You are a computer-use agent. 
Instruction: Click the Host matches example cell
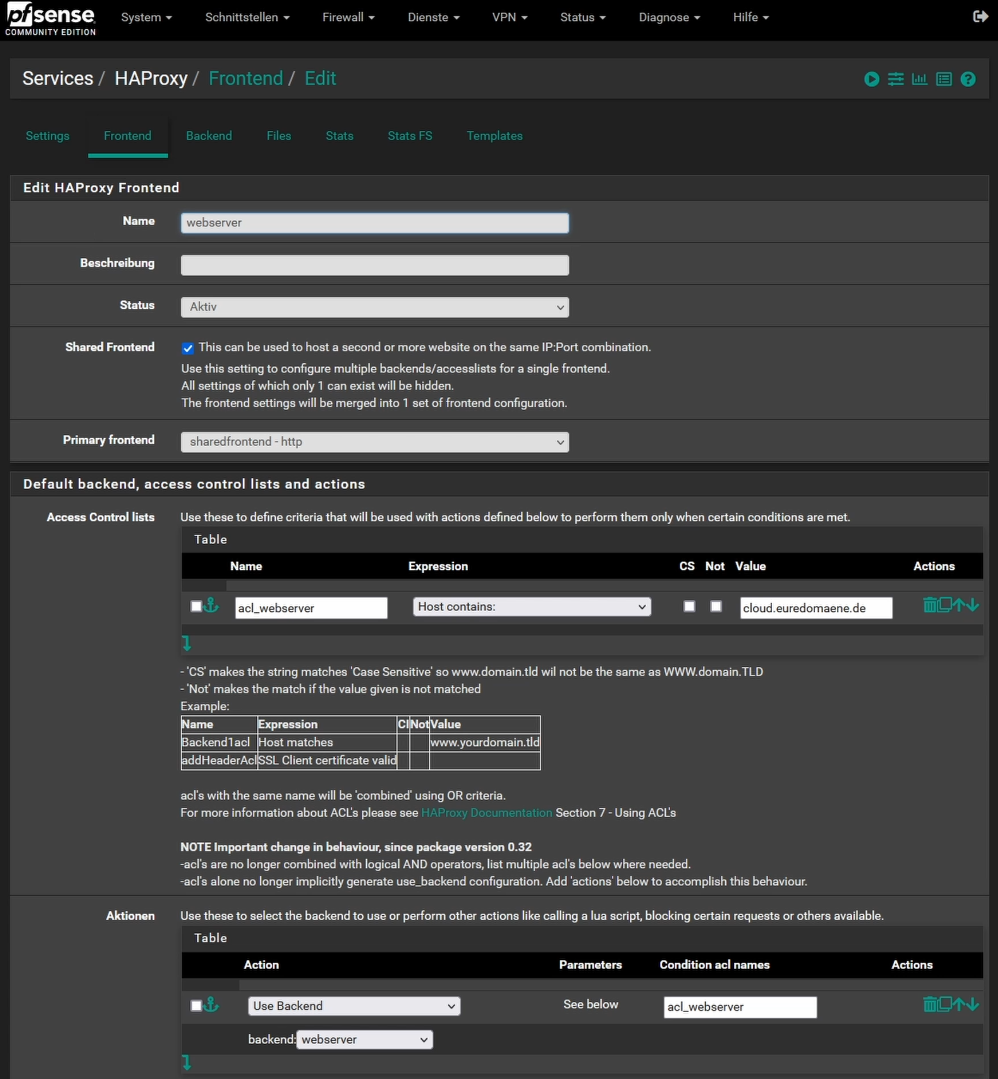coord(327,743)
